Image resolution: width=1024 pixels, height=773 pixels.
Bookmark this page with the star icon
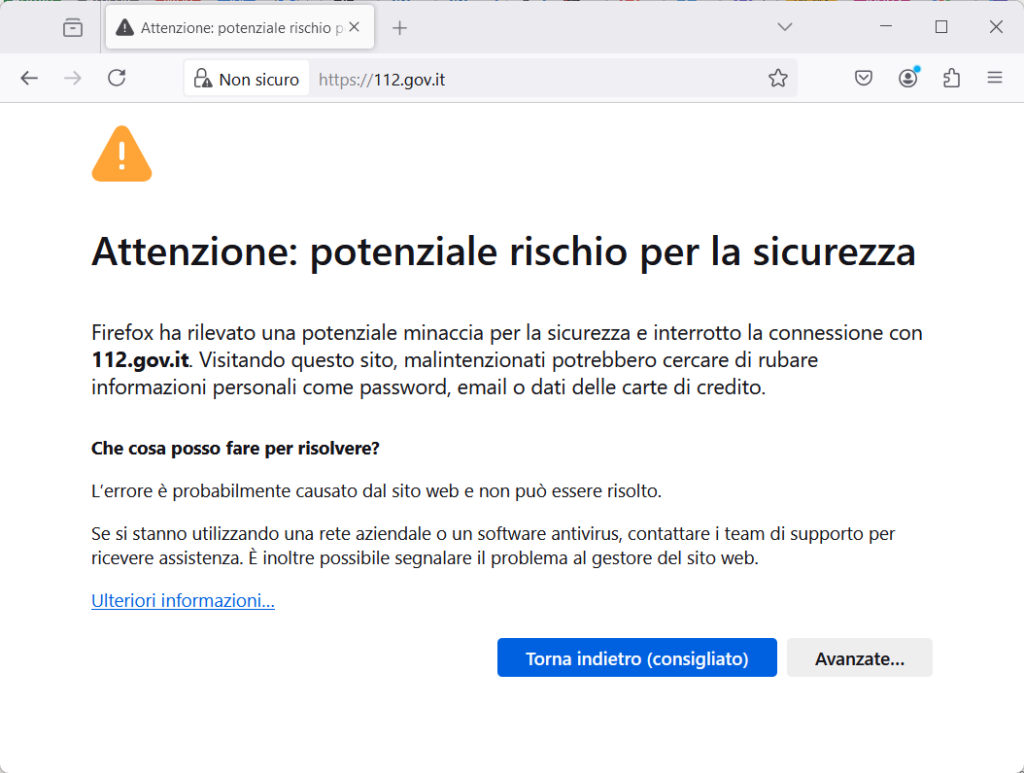778,79
